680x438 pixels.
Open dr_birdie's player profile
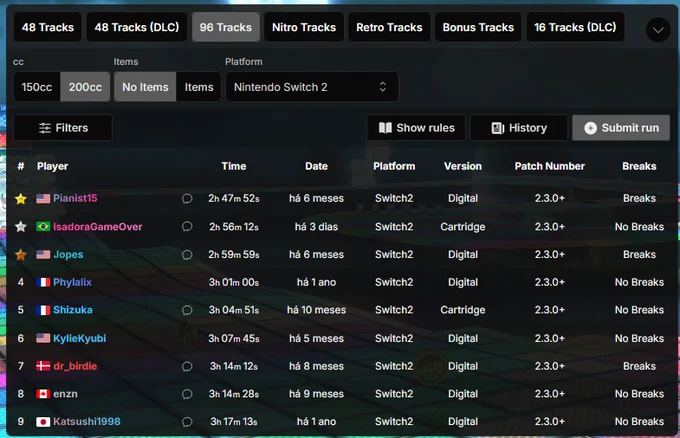75,366
